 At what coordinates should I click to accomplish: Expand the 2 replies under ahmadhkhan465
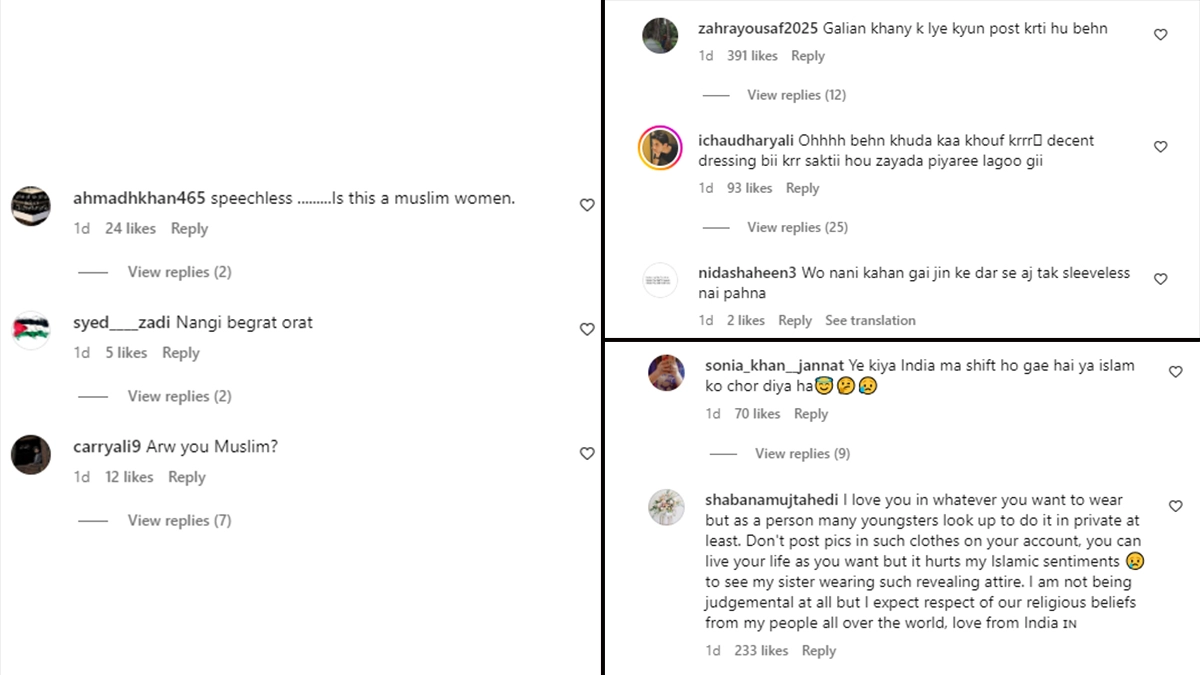coord(179,272)
